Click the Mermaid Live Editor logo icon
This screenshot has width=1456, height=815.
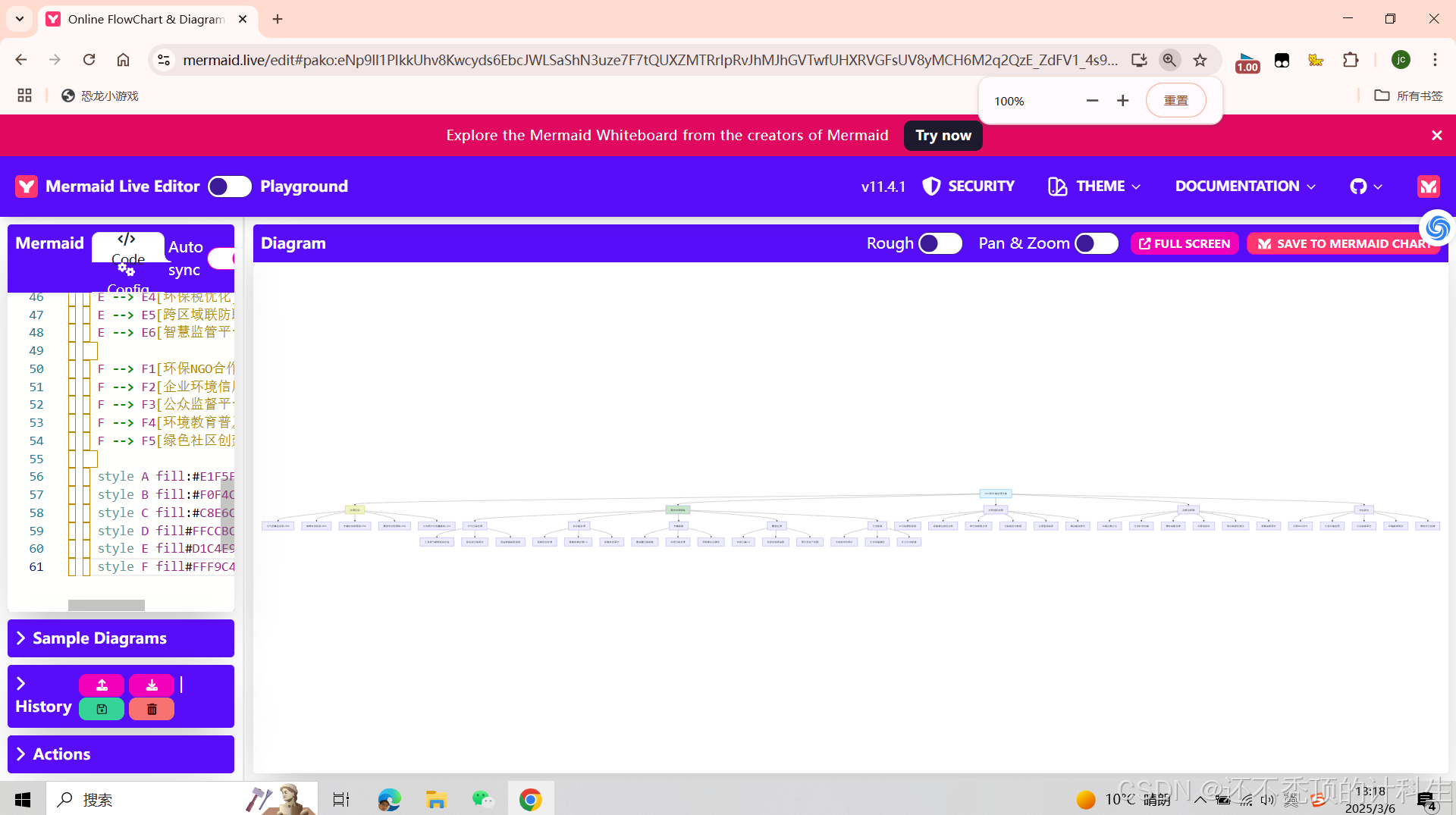tap(26, 186)
